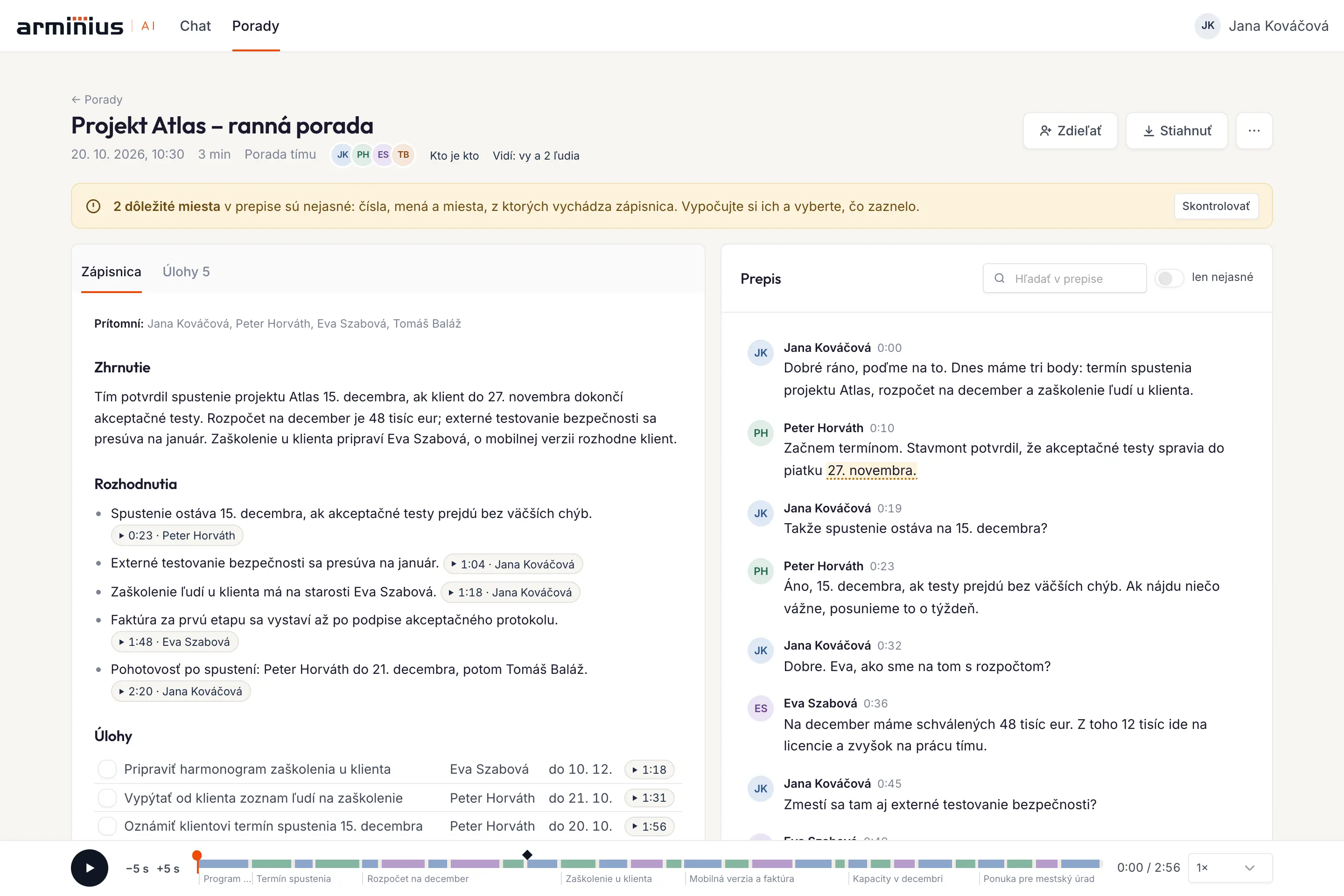The width and height of the screenshot is (1344, 896).
Task: Click the highlighted unclear phrase 27. novembra.
Action: pos(871,470)
